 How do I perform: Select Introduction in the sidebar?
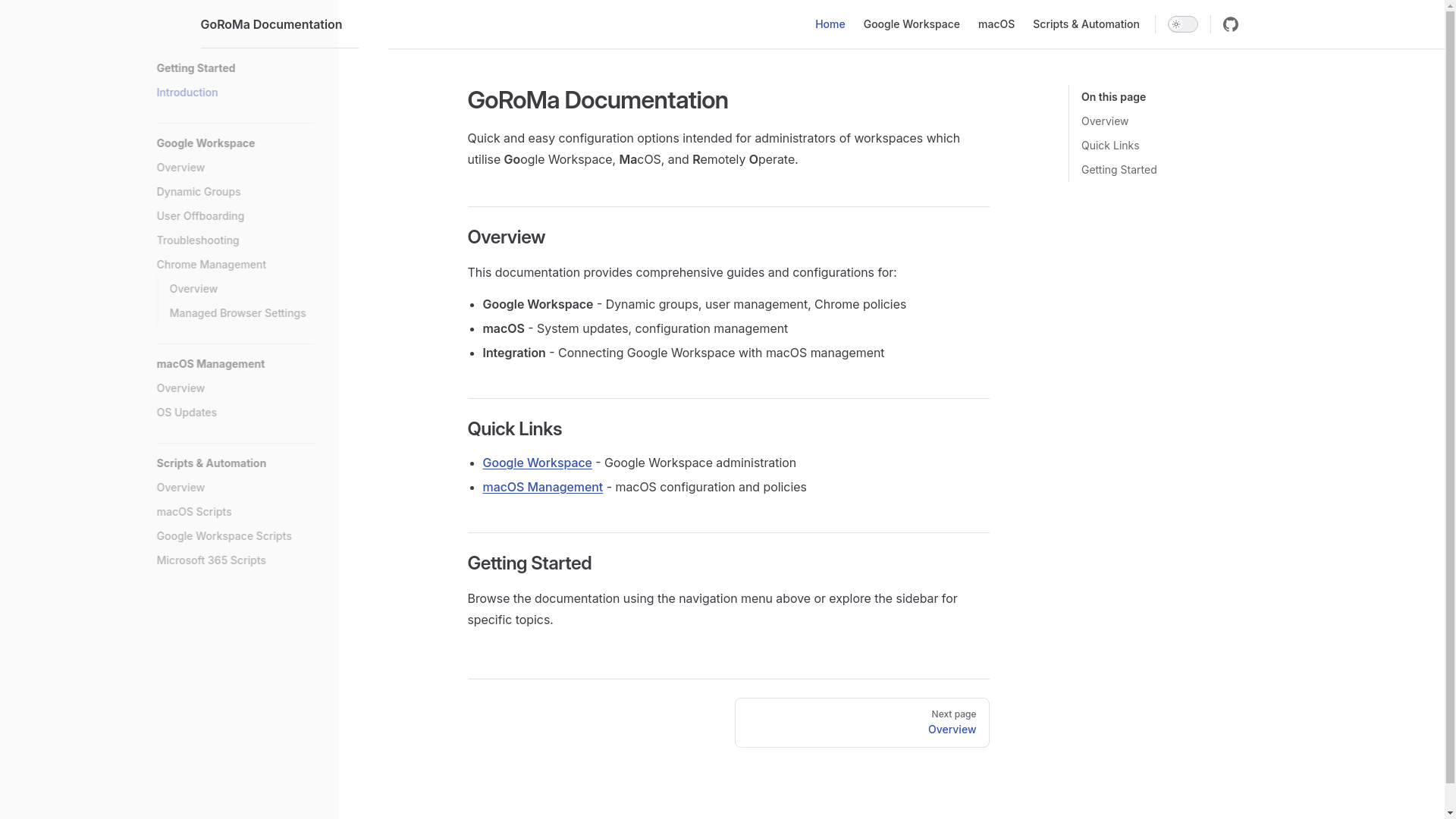coord(187,93)
